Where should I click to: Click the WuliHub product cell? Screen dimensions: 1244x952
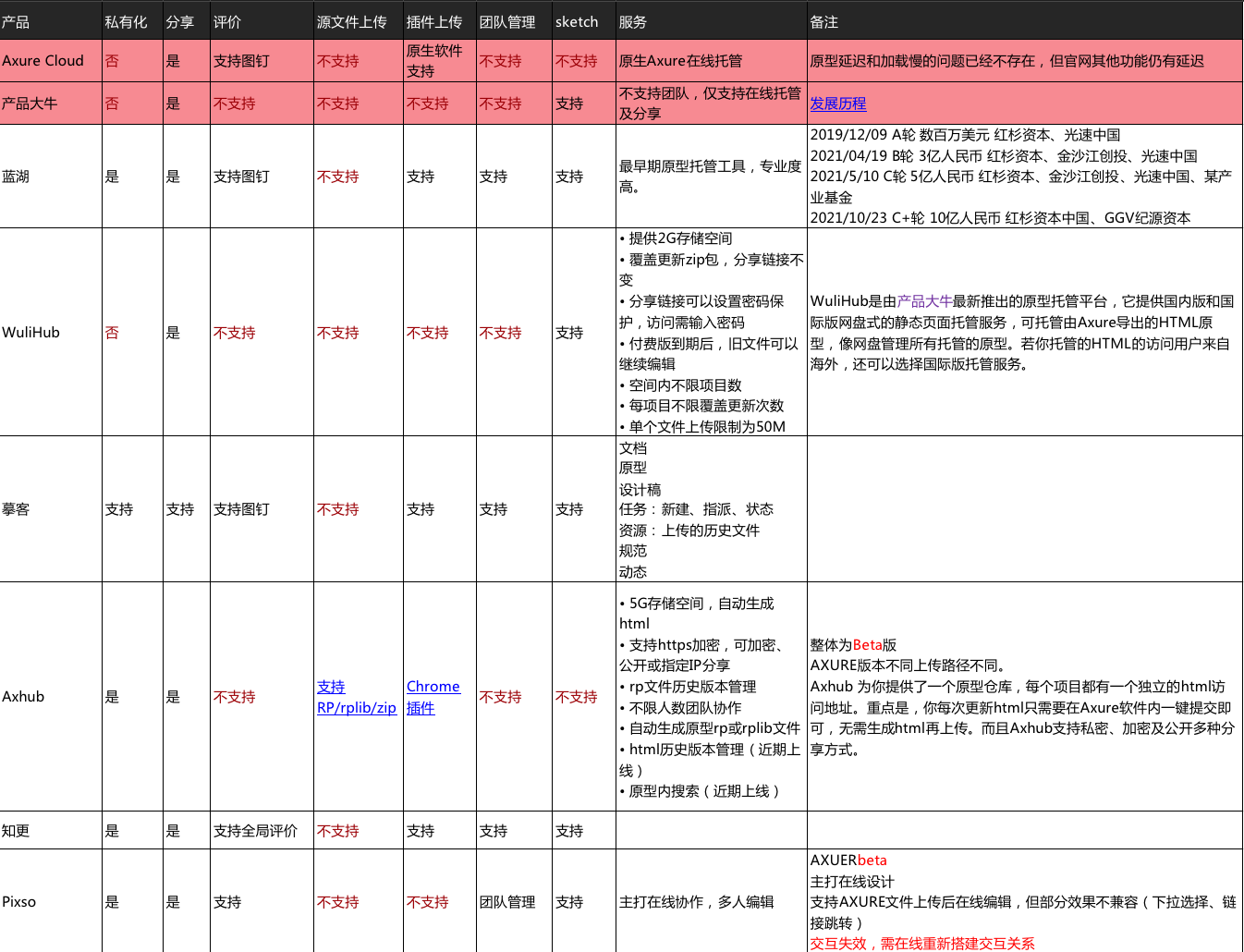click(x=51, y=333)
